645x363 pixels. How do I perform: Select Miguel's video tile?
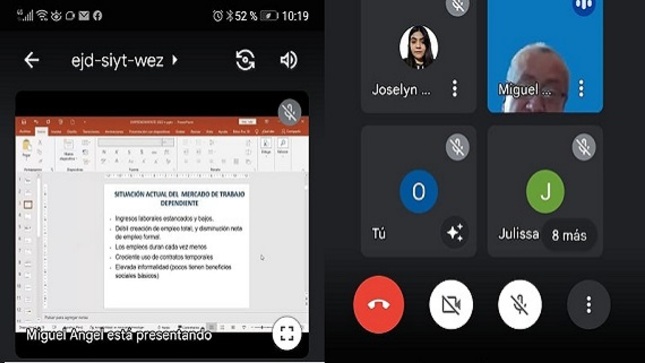[545, 56]
